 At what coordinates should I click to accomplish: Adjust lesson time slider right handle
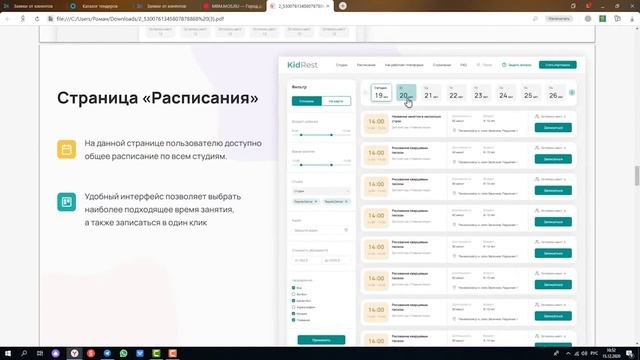(x=331, y=165)
